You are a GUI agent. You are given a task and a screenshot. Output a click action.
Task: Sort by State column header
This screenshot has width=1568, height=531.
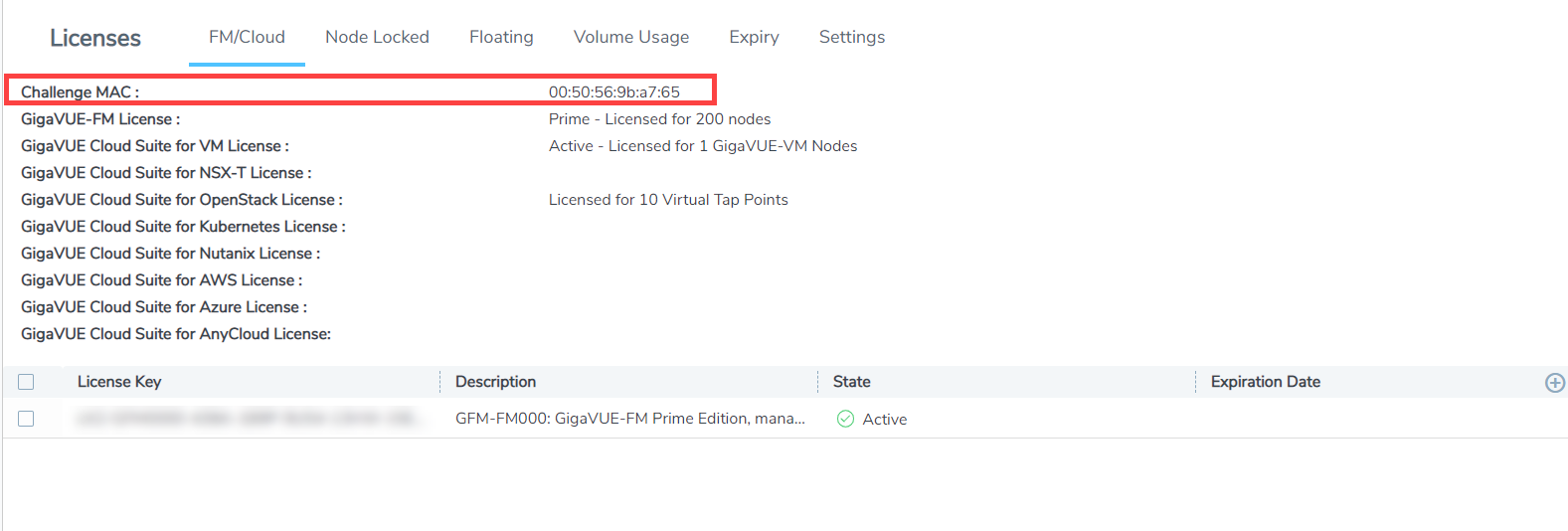[x=851, y=382]
